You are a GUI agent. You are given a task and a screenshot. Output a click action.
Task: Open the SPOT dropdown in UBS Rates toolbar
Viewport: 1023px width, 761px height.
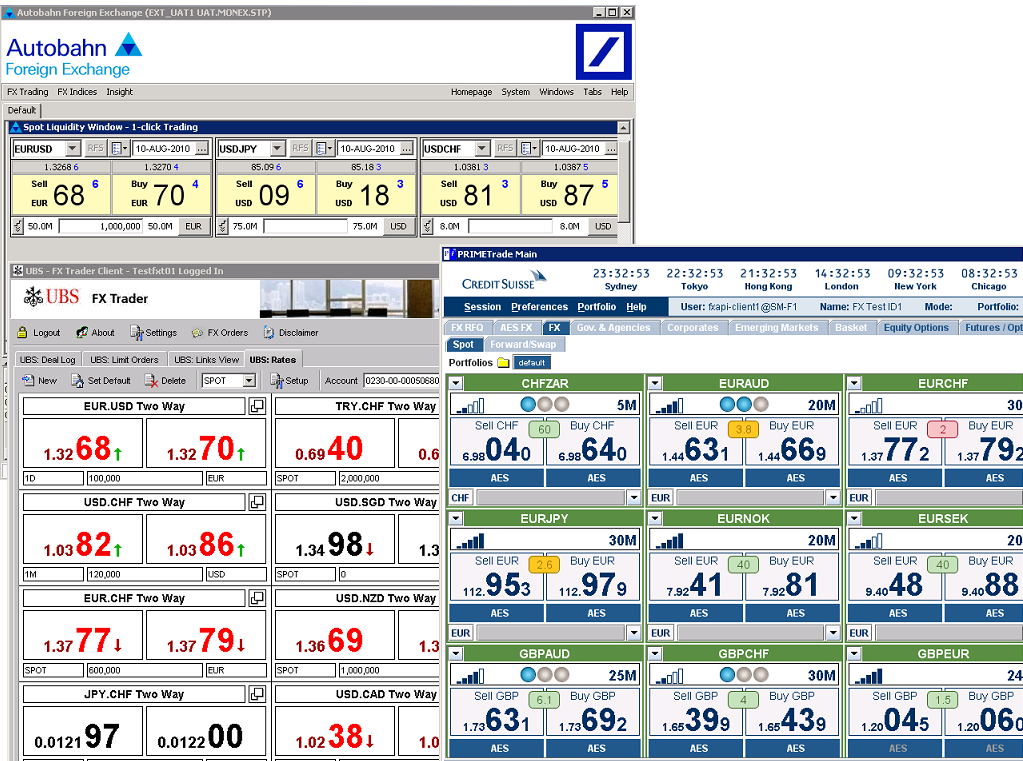point(249,380)
